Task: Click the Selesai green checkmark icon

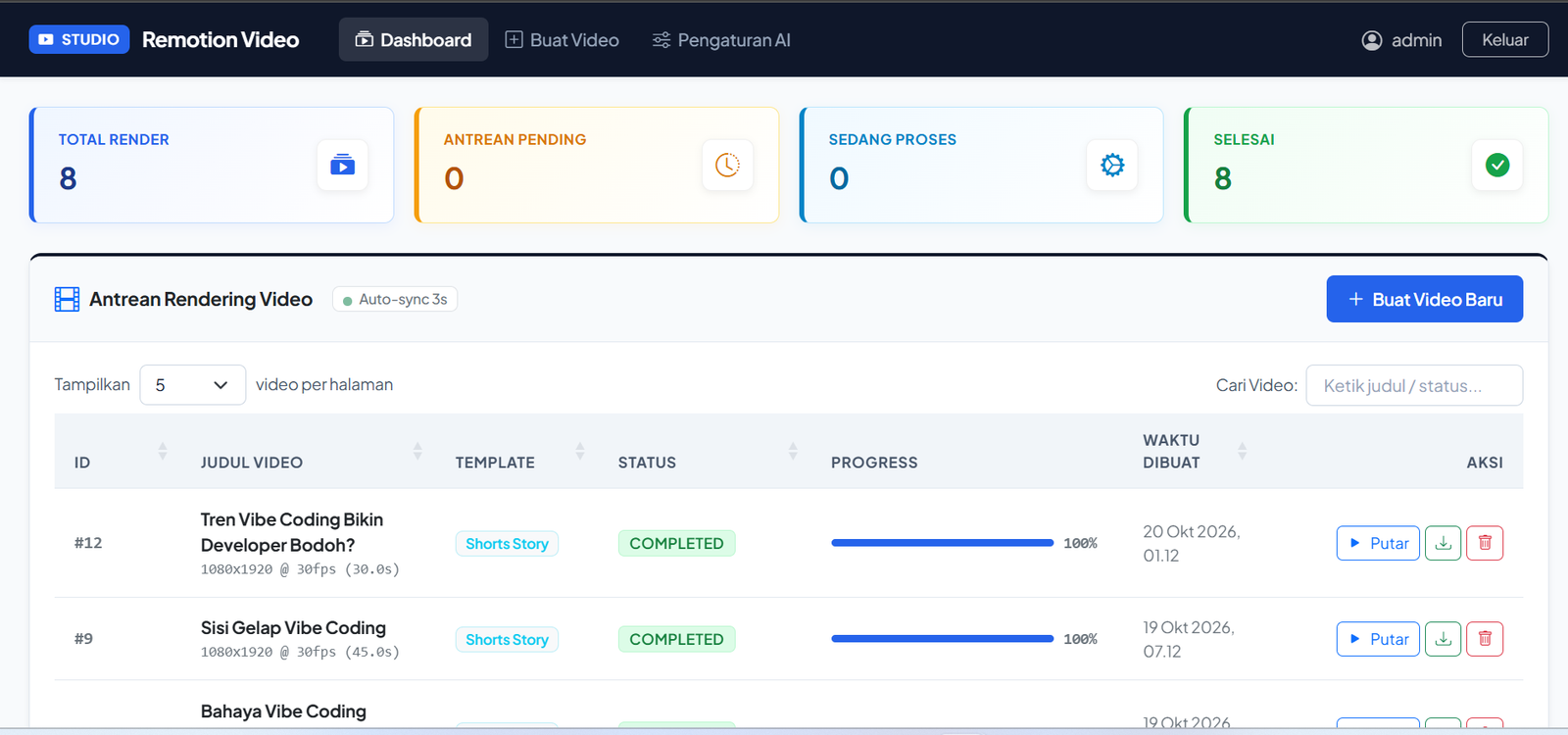Action: pyautogui.click(x=1497, y=165)
